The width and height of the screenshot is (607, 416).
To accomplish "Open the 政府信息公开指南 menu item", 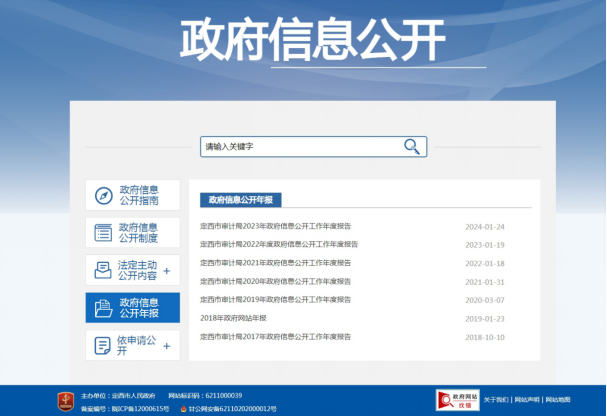I will (139, 195).
